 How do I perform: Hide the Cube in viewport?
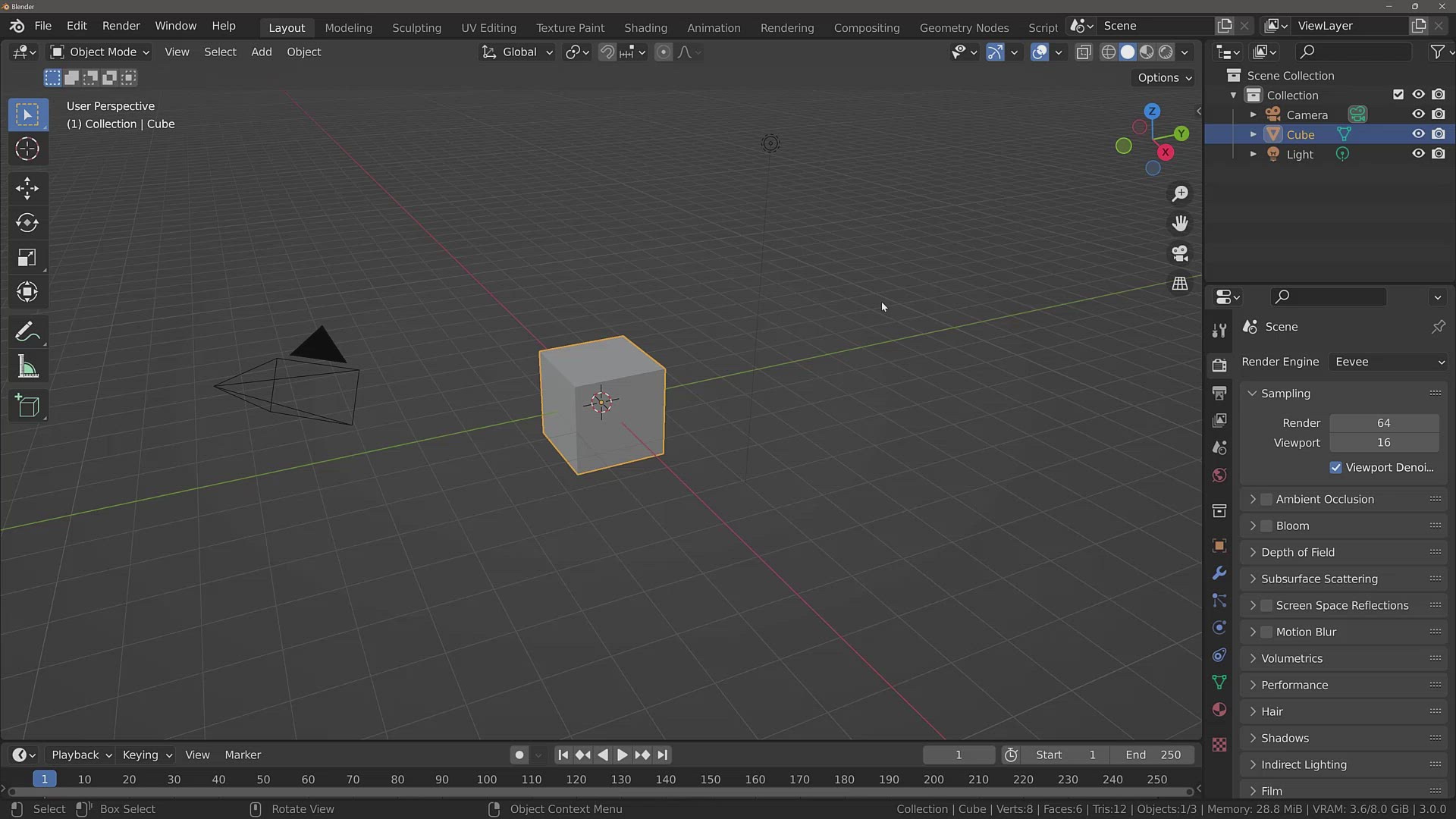coord(1418,134)
